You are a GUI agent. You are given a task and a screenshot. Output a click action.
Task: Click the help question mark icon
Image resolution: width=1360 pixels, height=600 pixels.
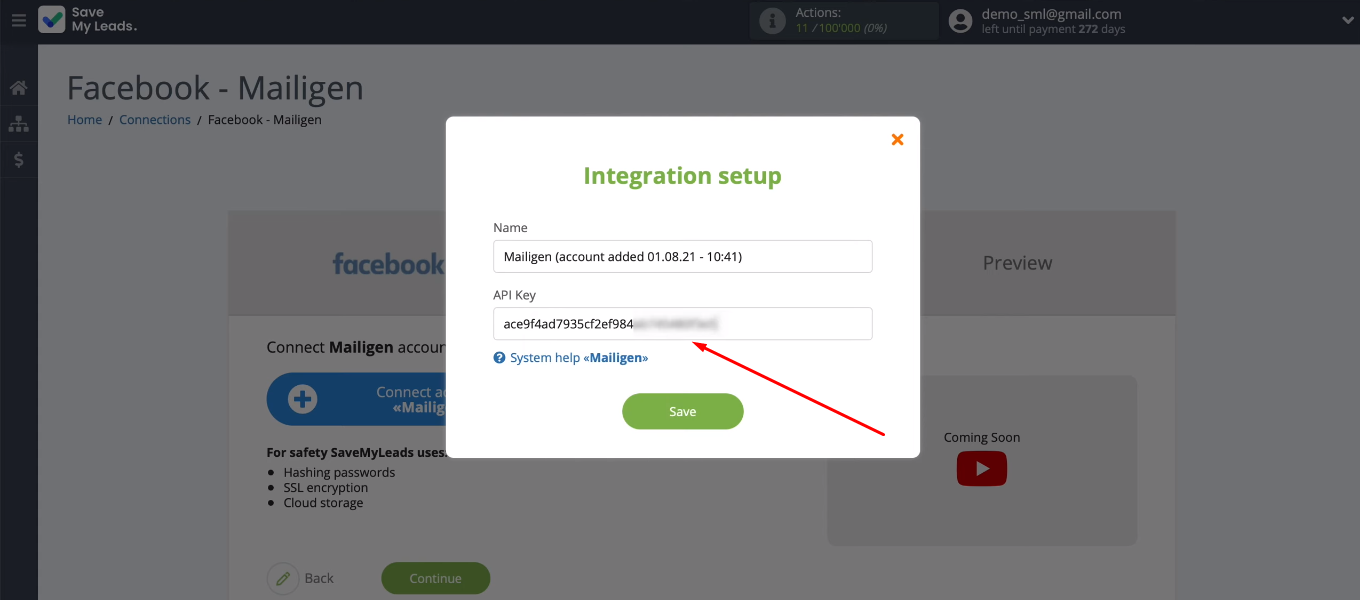(500, 357)
